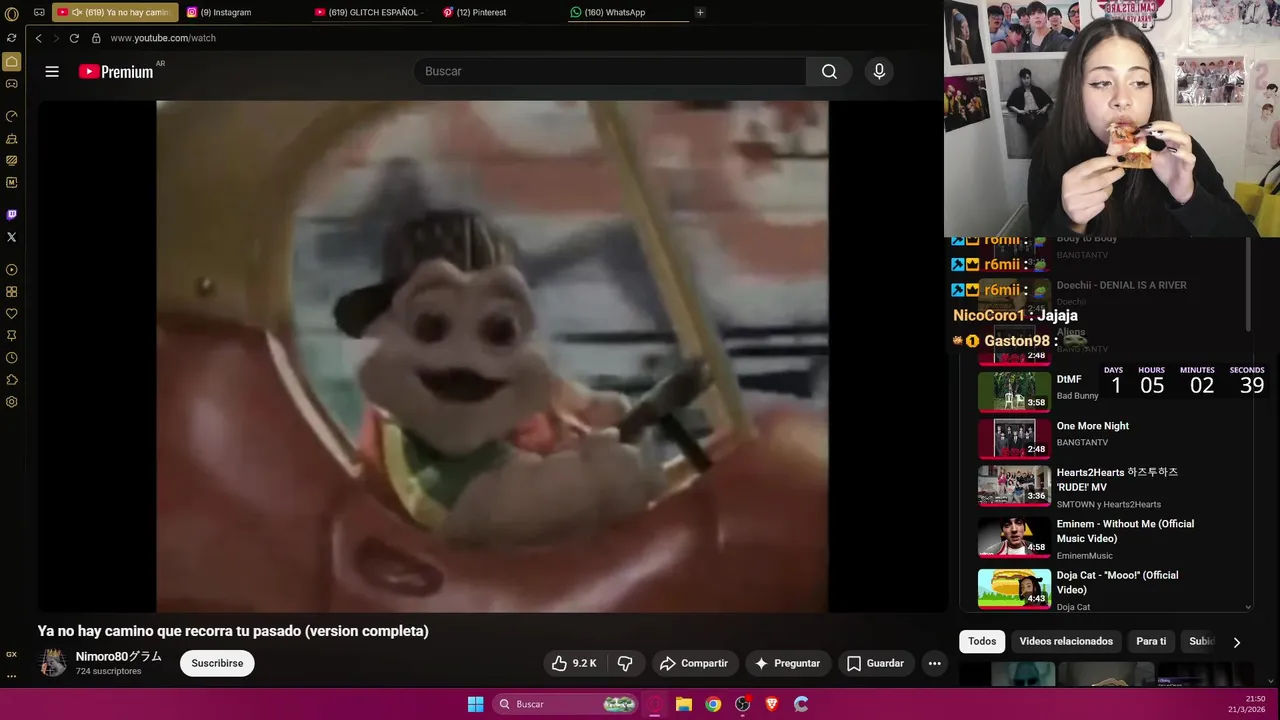Click 'Doechii - DENIAL IS A RIVER' title
The image size is (1280, 720).
pyautogui.click(x=1121, y=285)
